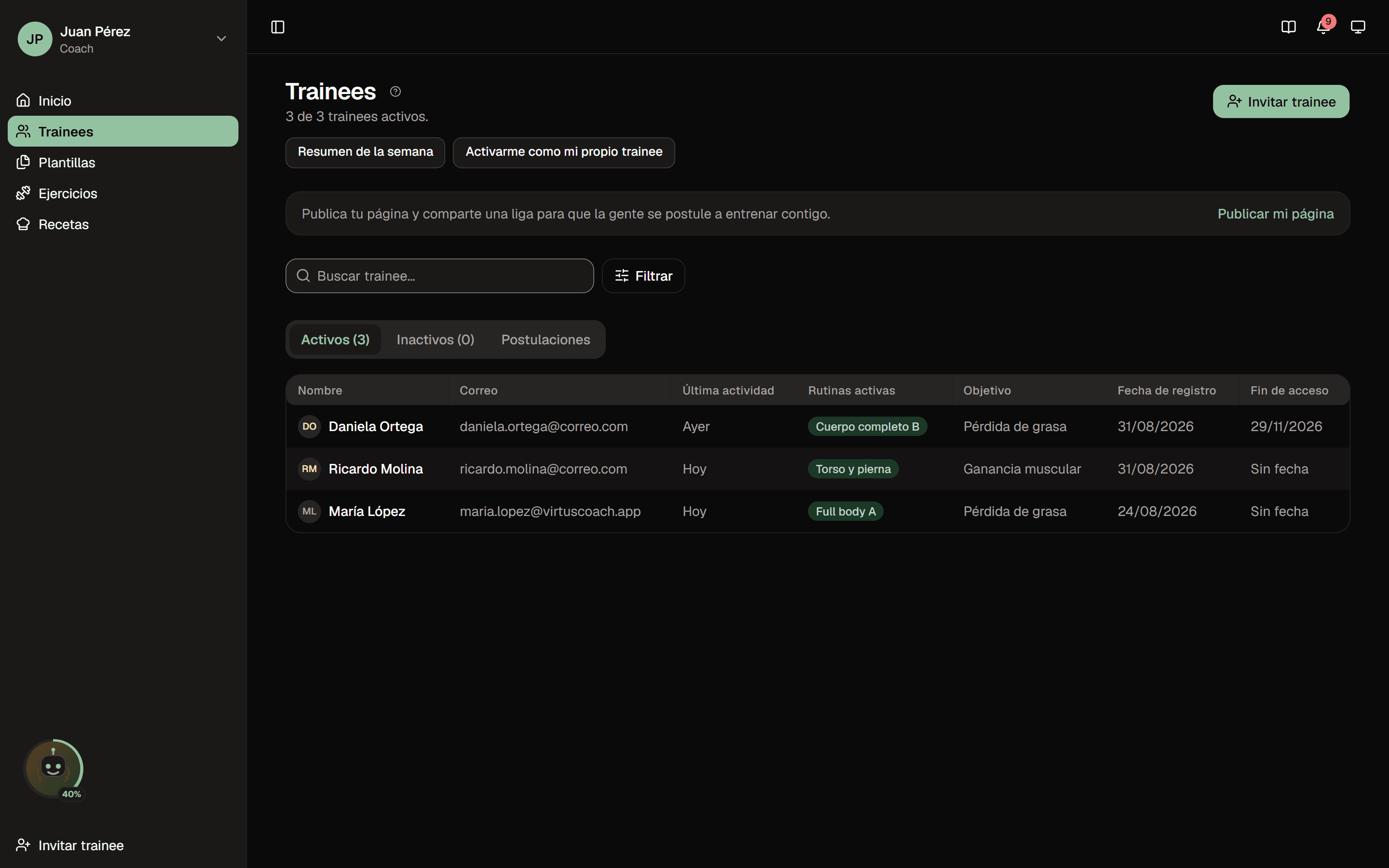1389x868 pixels.
Task: Click the ML avatar for María López
Action: (309, 512)
